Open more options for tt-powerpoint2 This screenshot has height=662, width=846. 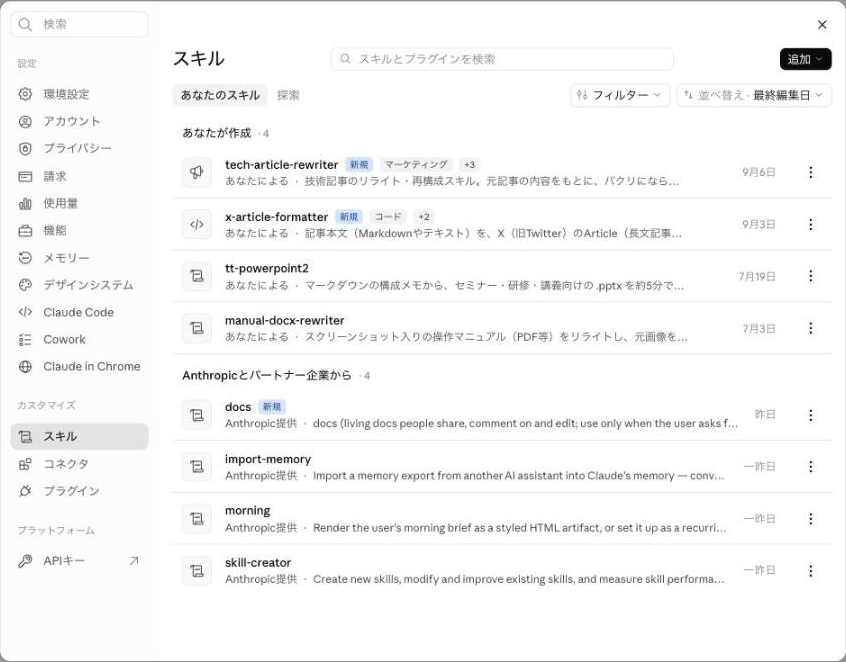(810, 276)
